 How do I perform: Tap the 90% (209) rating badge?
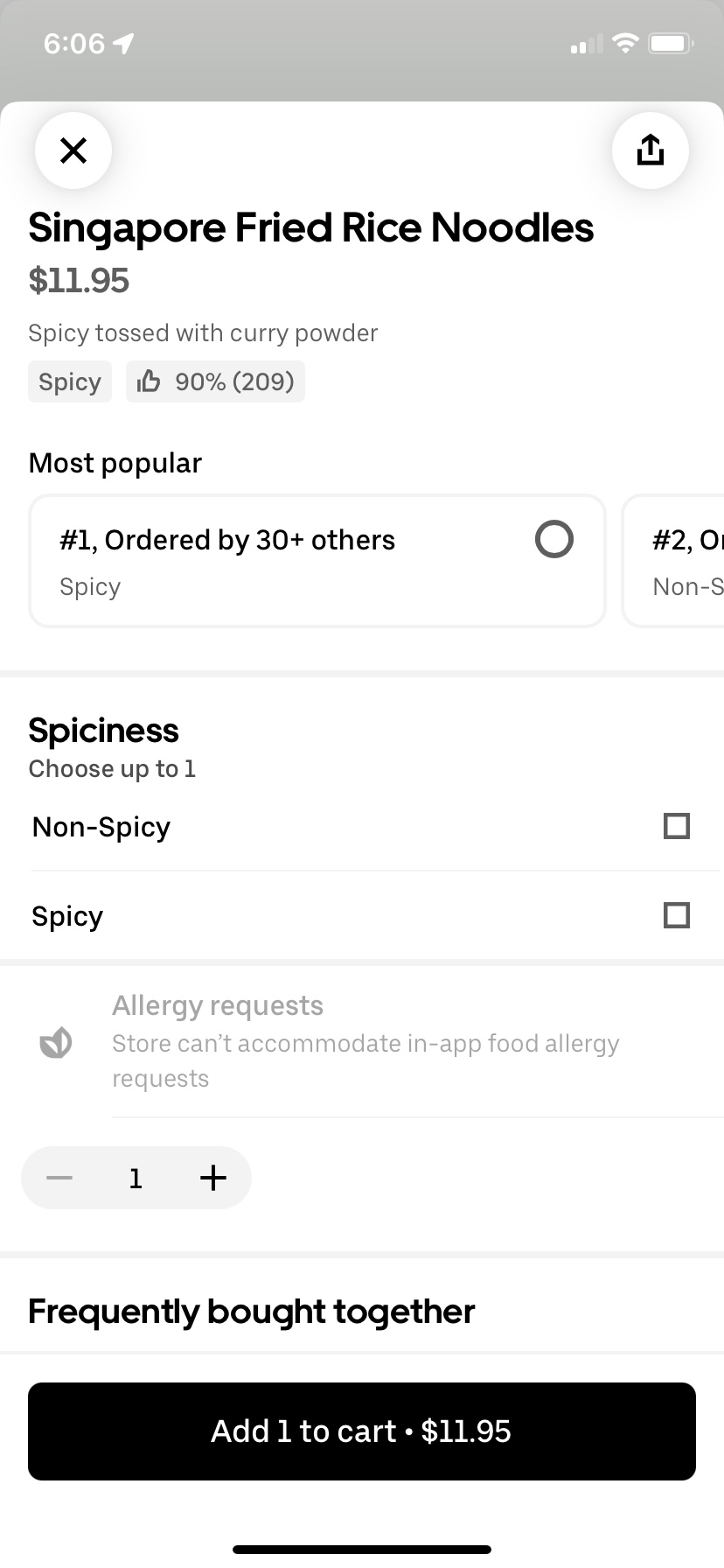pos(233,381)
